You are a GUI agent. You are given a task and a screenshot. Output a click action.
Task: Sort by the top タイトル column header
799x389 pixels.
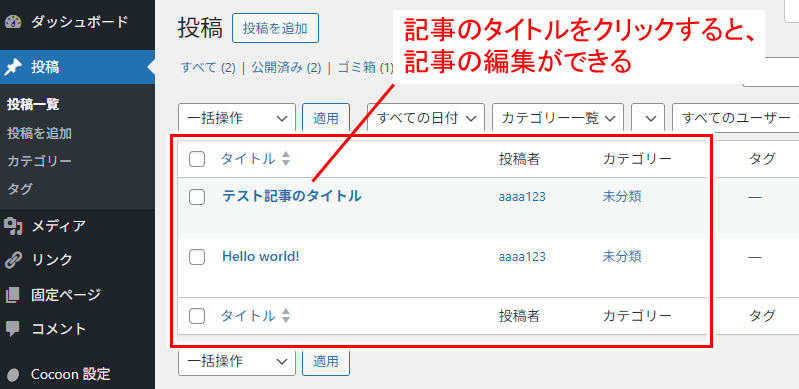[x=248, y=159]
